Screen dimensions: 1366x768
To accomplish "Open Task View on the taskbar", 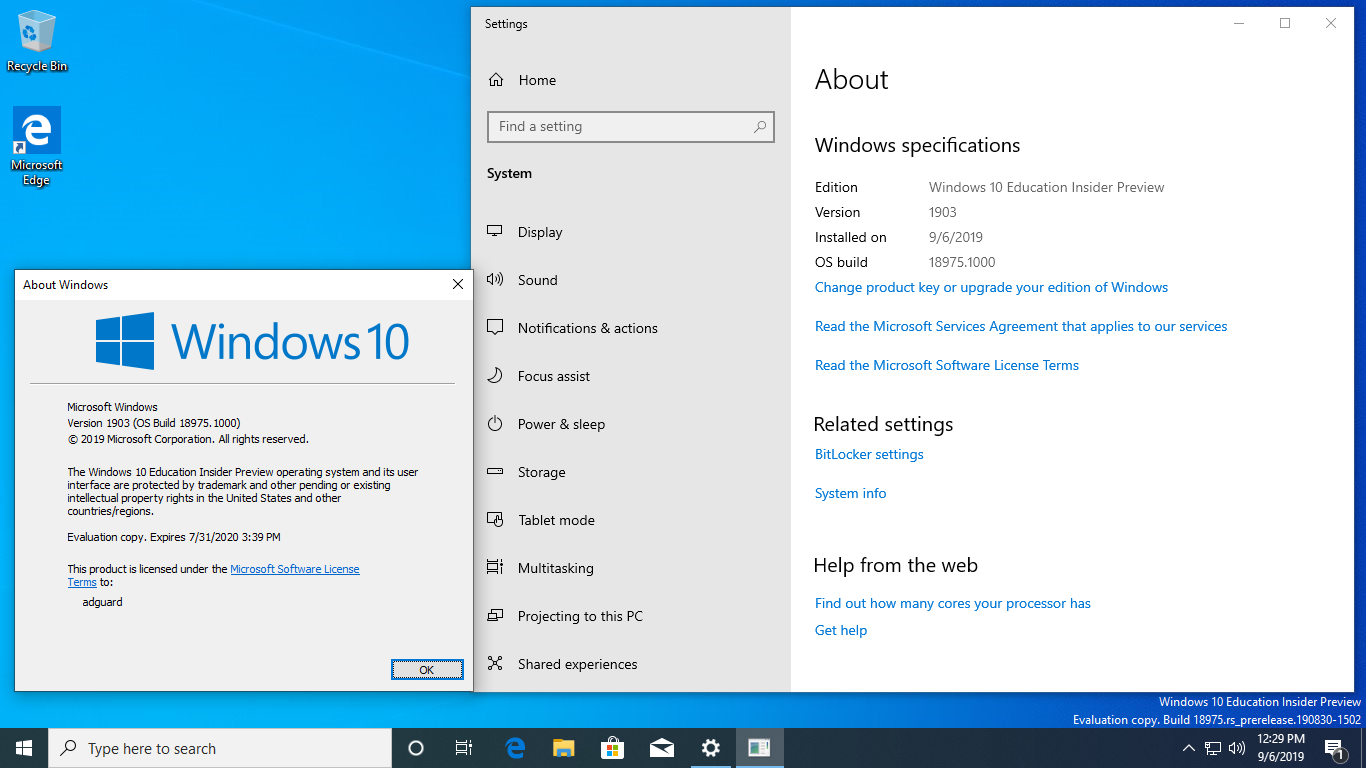I will (464, 748).
